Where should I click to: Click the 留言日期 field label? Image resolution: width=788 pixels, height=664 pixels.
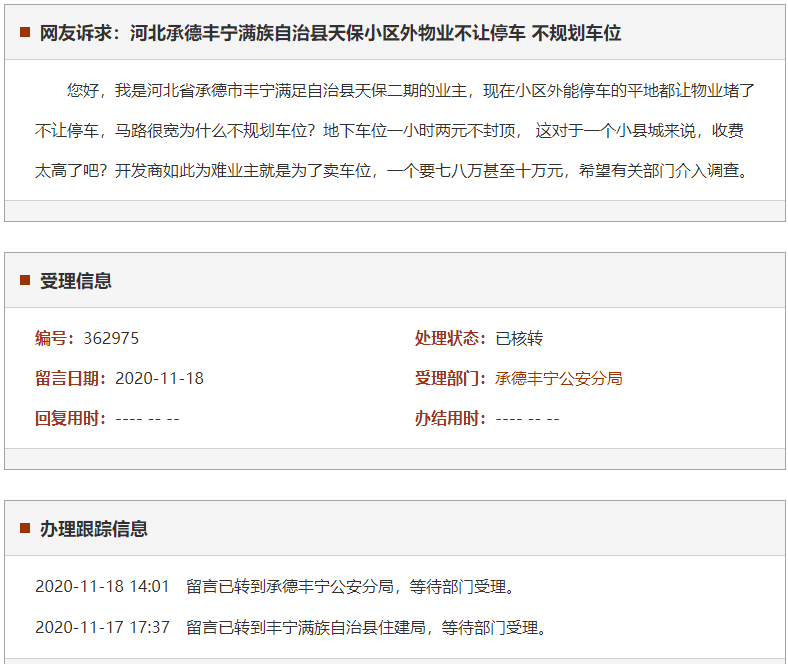(x=71, y=378)
